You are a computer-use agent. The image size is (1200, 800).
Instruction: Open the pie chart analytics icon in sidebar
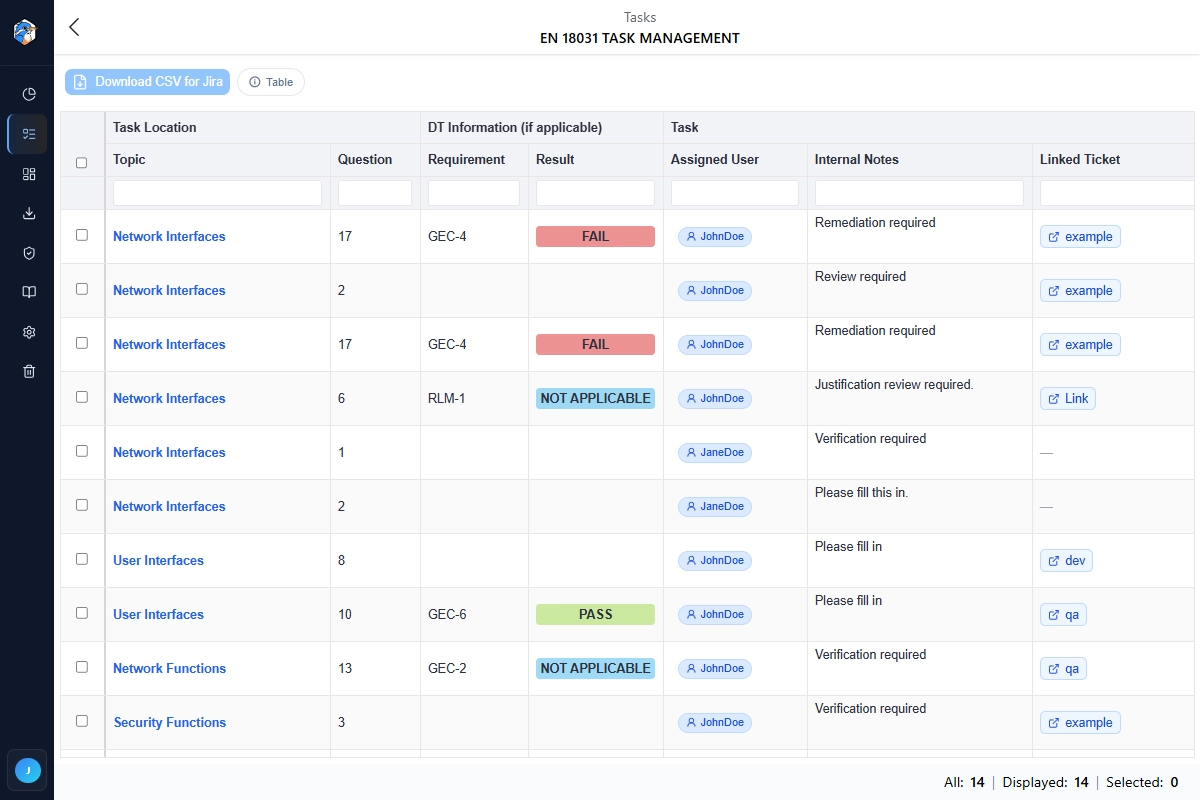click(x=28, y=93)
